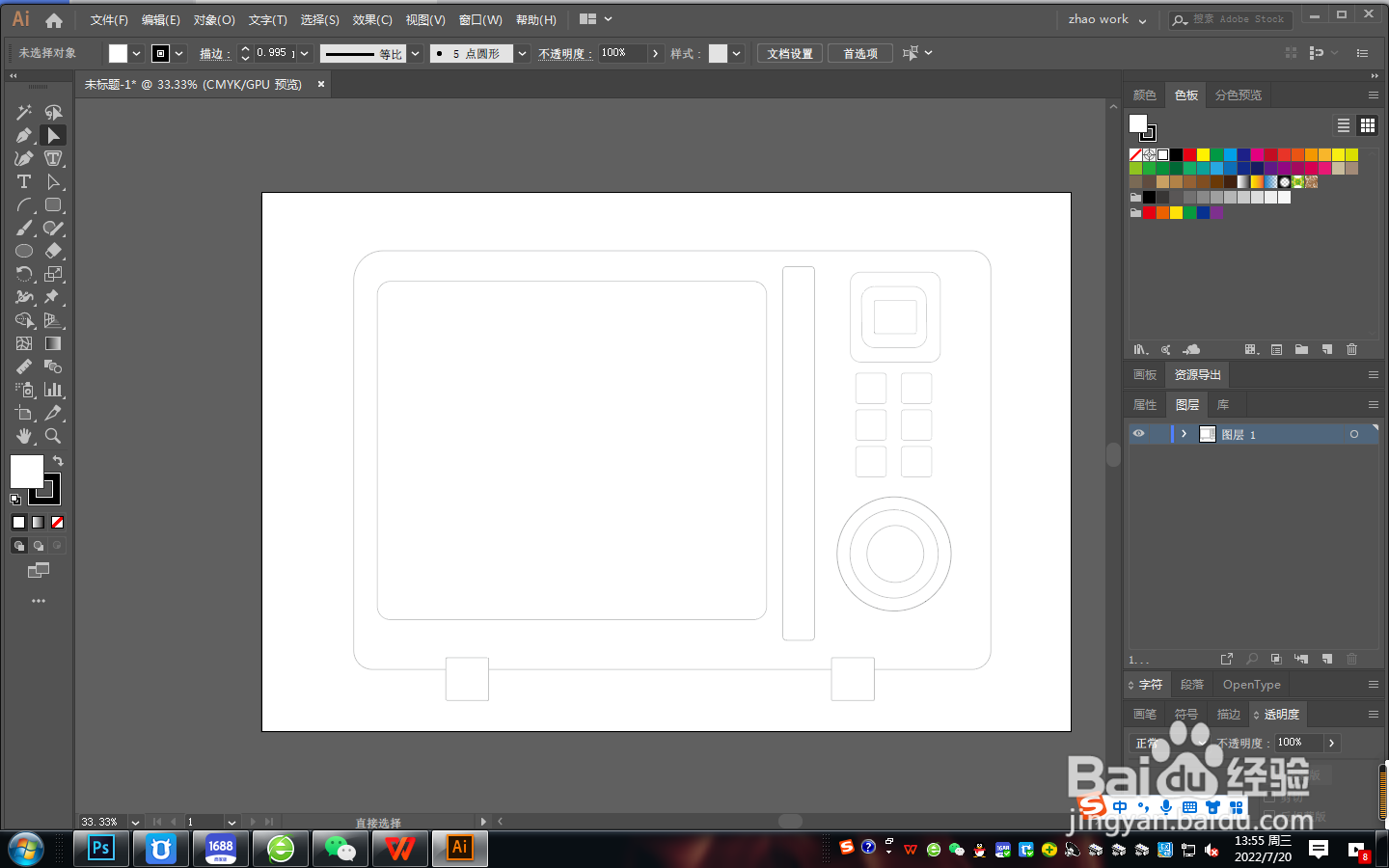
Task: Click the target circle for 图层 1
Action: coord(1354,434)
